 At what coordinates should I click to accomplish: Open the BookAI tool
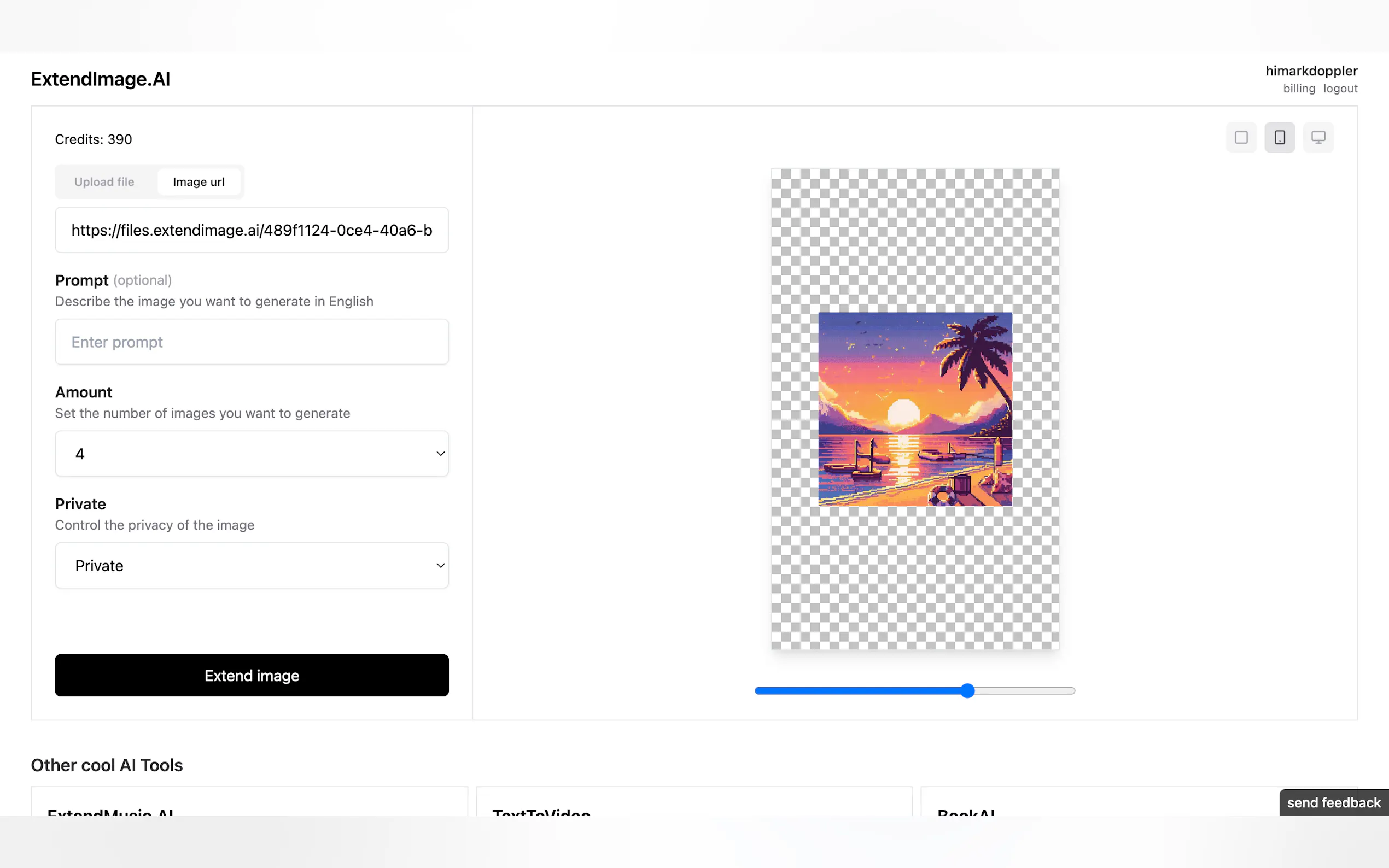click(966, 812)
